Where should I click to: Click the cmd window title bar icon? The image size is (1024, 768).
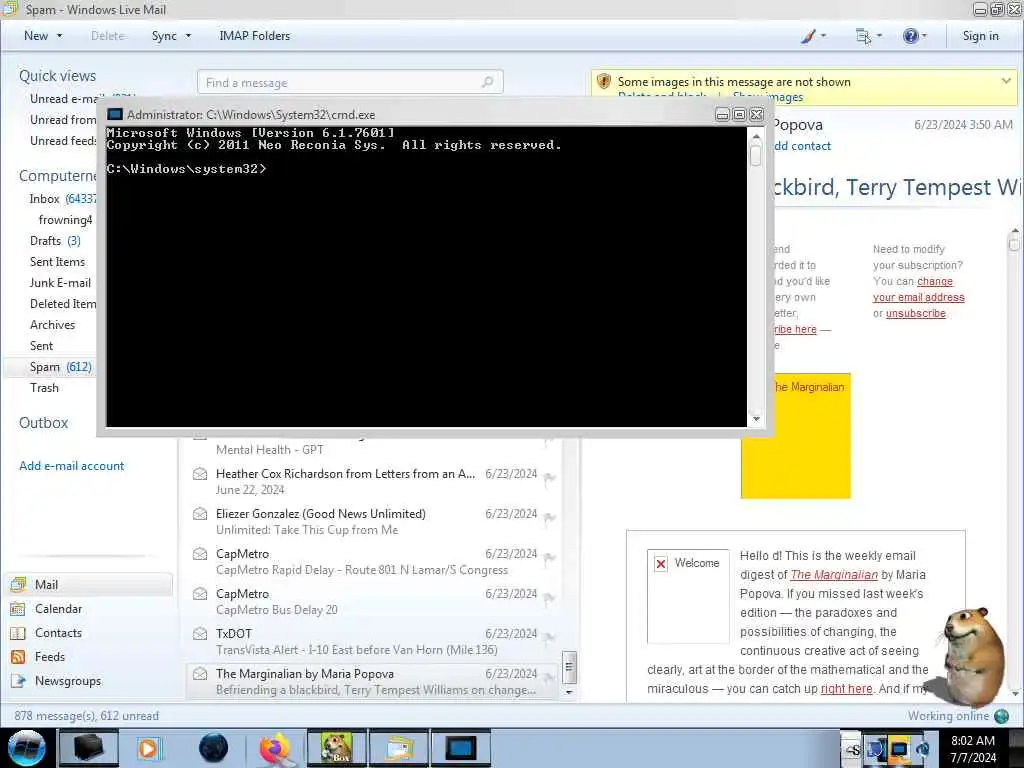(115, 114)
